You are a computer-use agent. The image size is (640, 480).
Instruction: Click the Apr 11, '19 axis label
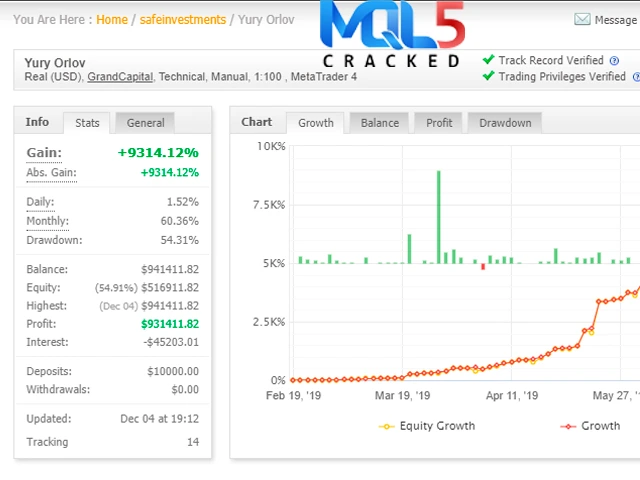512,396
